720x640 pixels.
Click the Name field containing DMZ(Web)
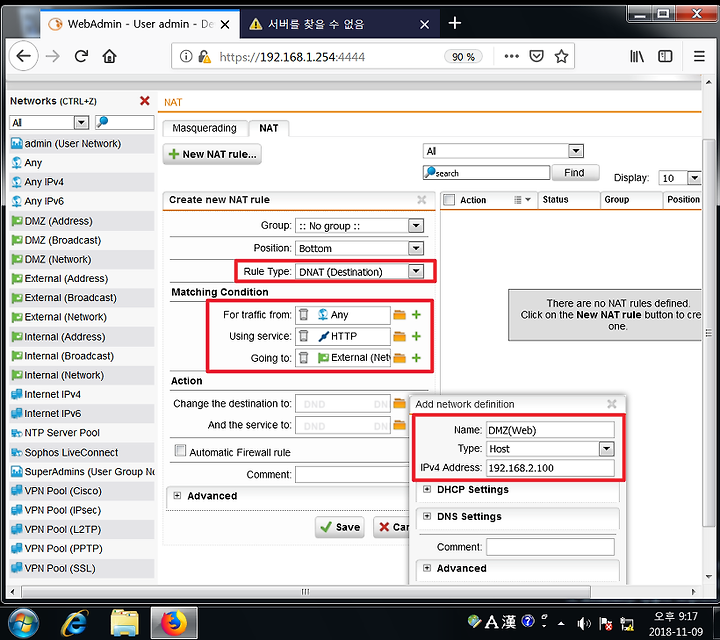[550, 430]
